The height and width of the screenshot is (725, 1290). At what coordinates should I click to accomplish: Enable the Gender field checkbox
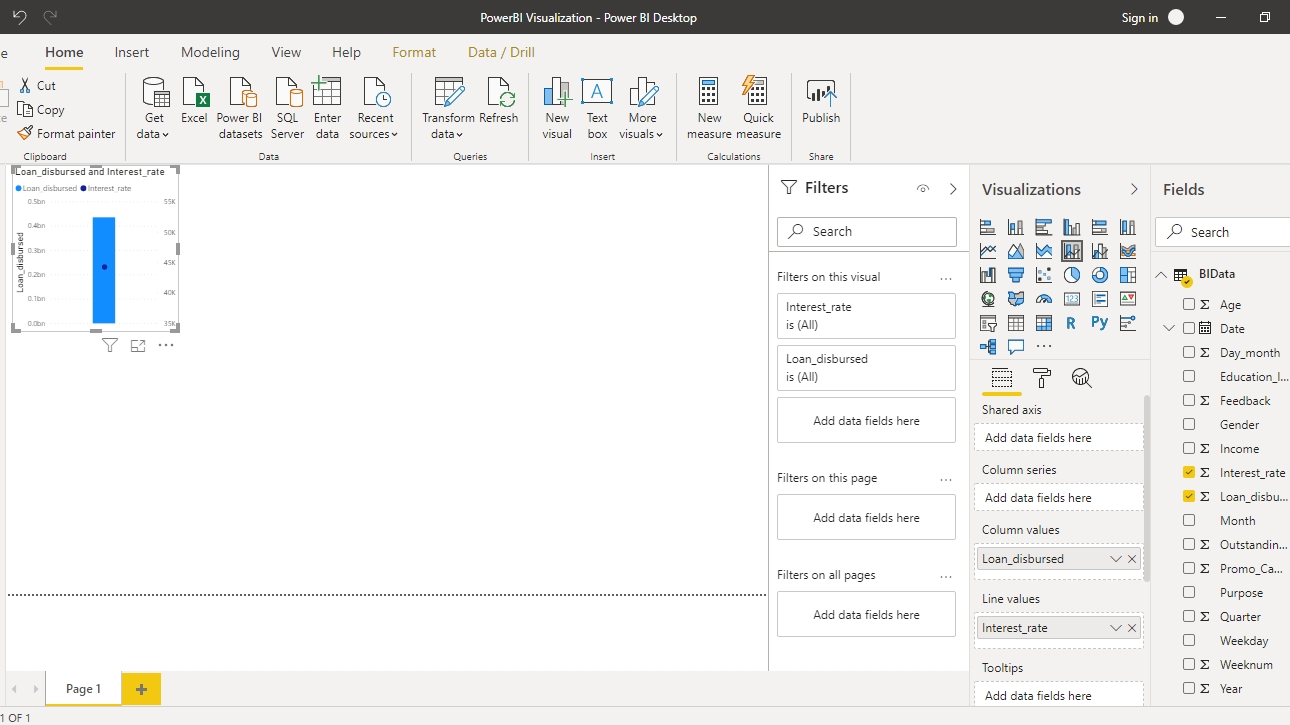1189,425
